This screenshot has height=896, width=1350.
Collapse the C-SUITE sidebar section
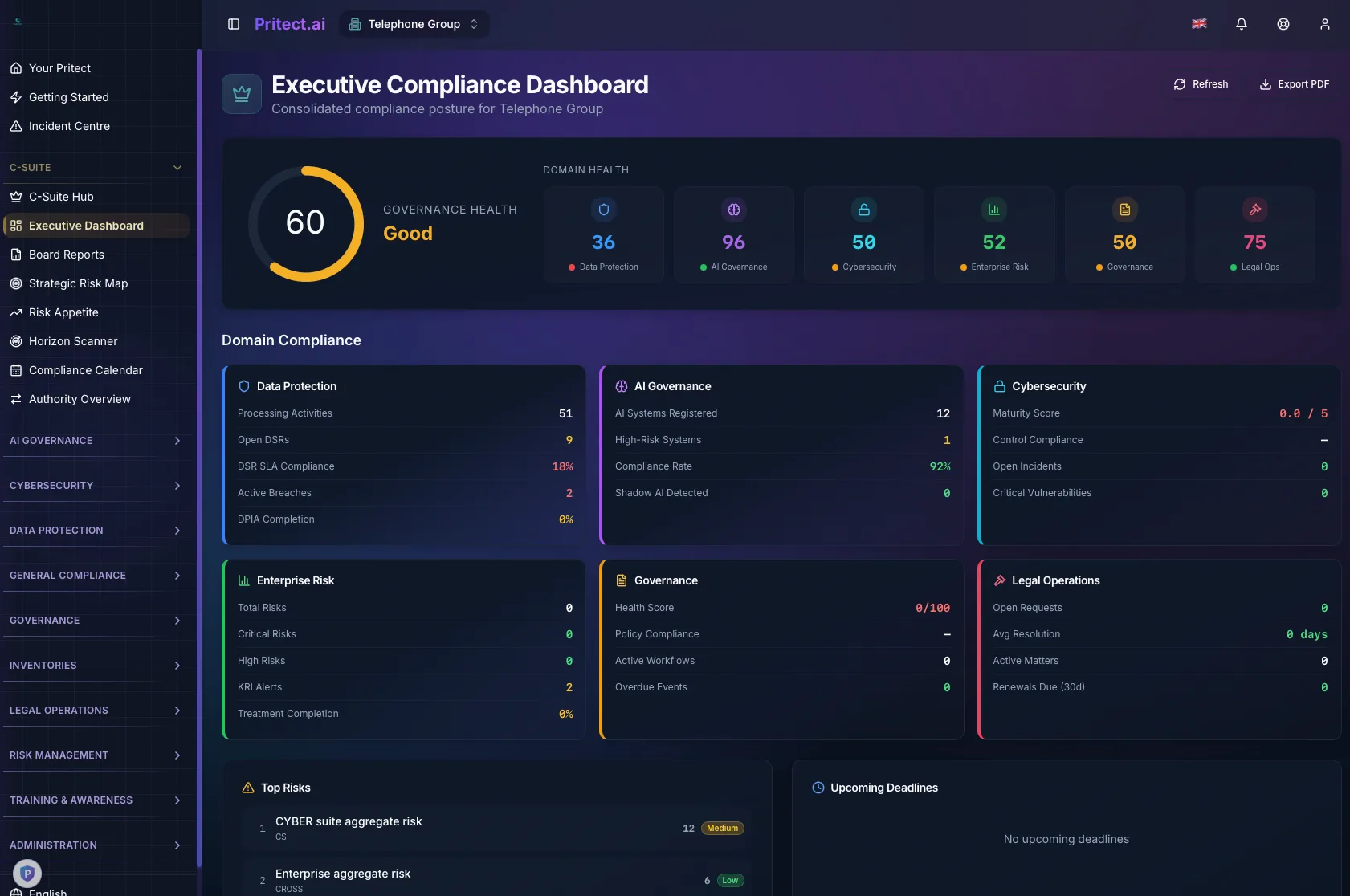[x=96, y=168]
